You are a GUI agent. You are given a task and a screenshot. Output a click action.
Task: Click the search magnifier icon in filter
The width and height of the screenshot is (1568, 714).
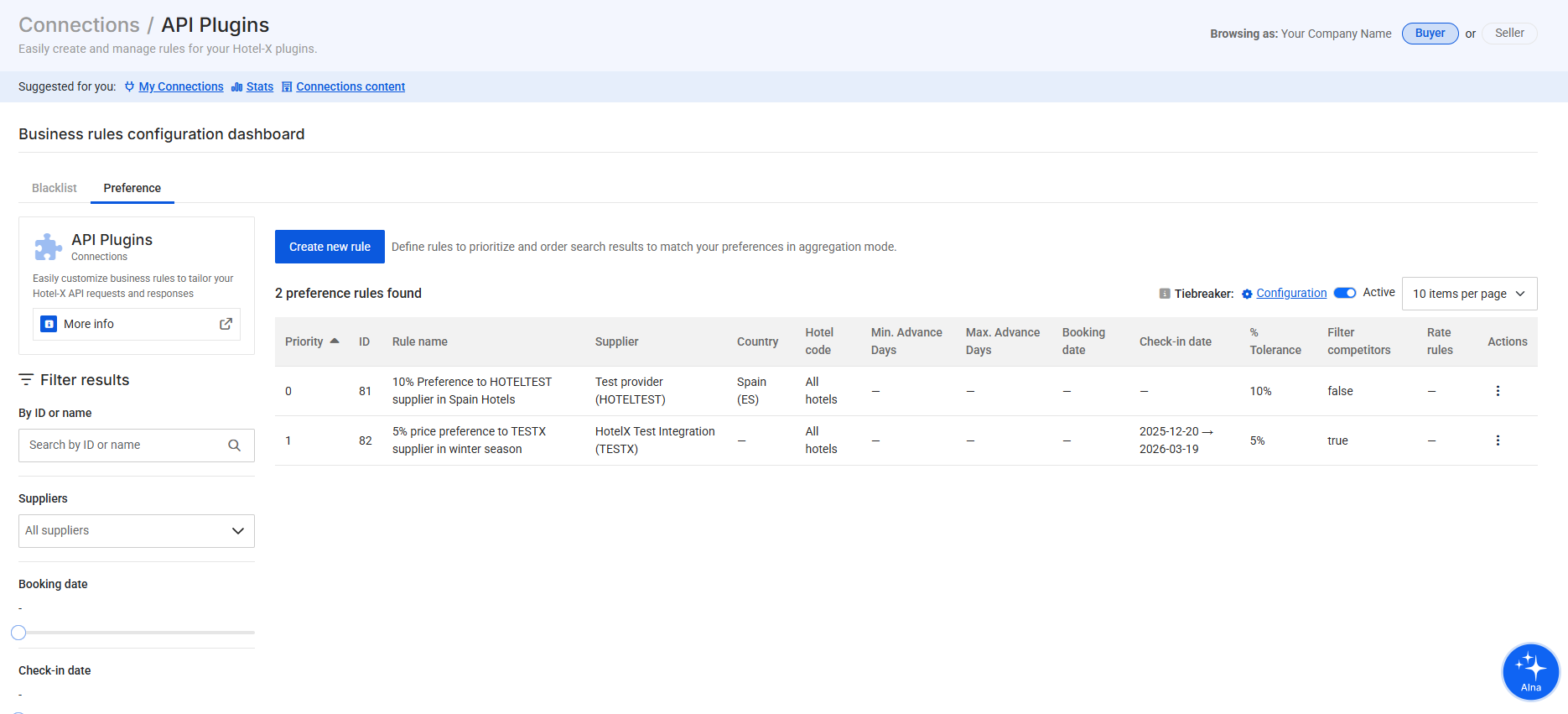235,446
